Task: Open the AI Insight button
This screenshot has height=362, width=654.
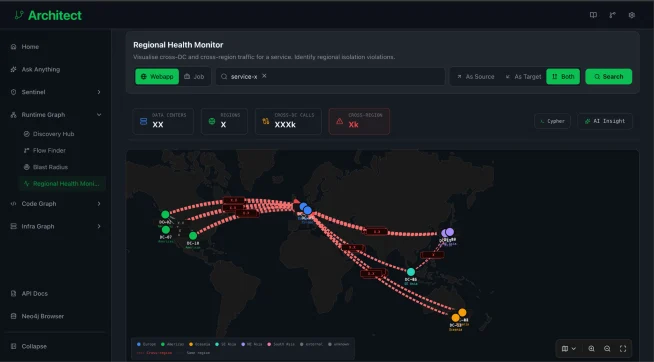Action: (605, 121)
